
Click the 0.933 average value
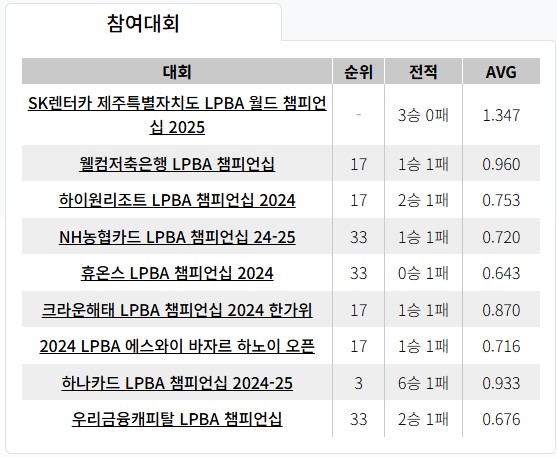click(501, 383)
